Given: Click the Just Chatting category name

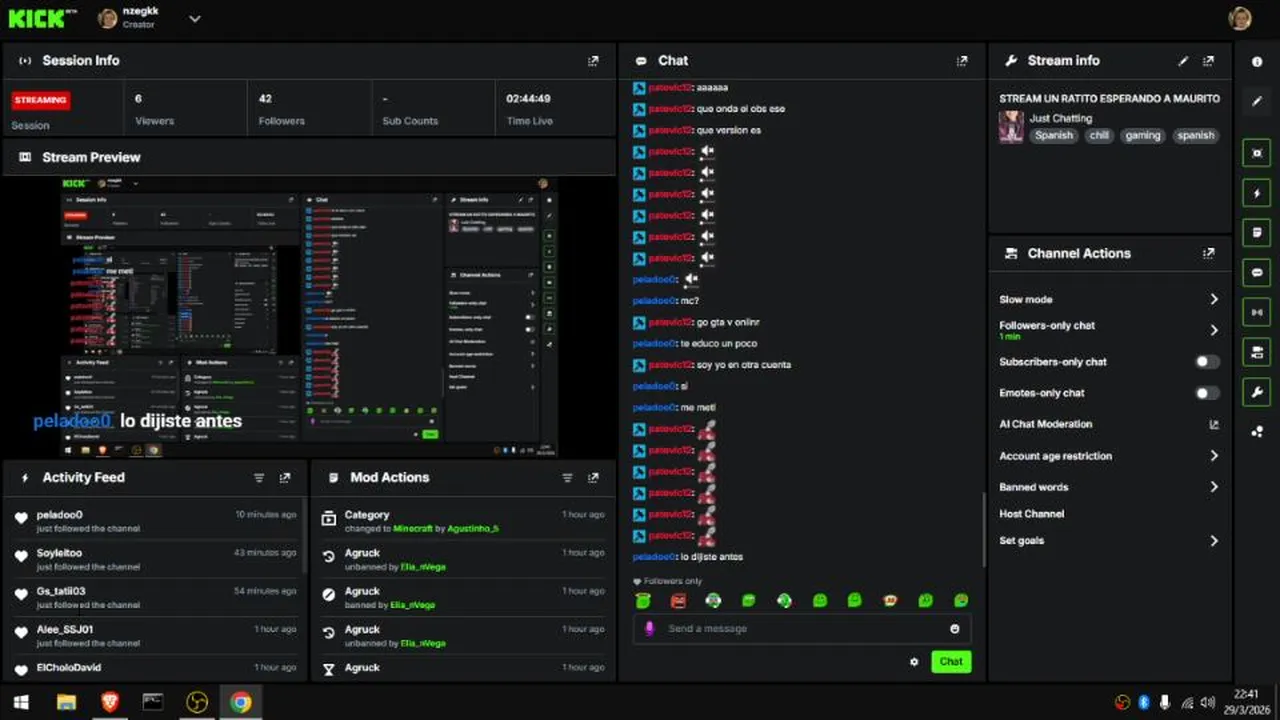Looking at the screenshot, I should point(1060,118).
